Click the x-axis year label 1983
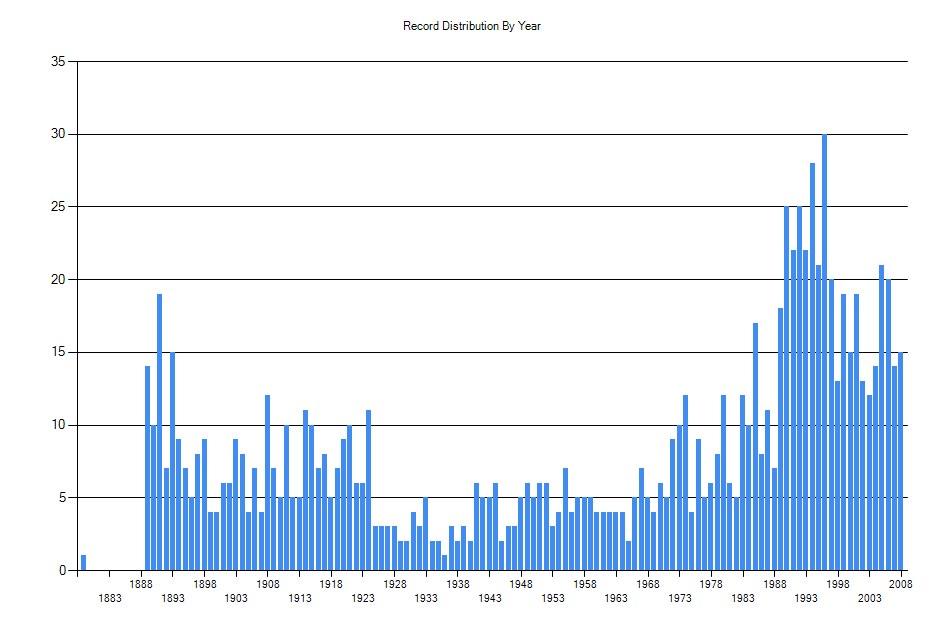The image size is (945, 630). coord(743,598)
